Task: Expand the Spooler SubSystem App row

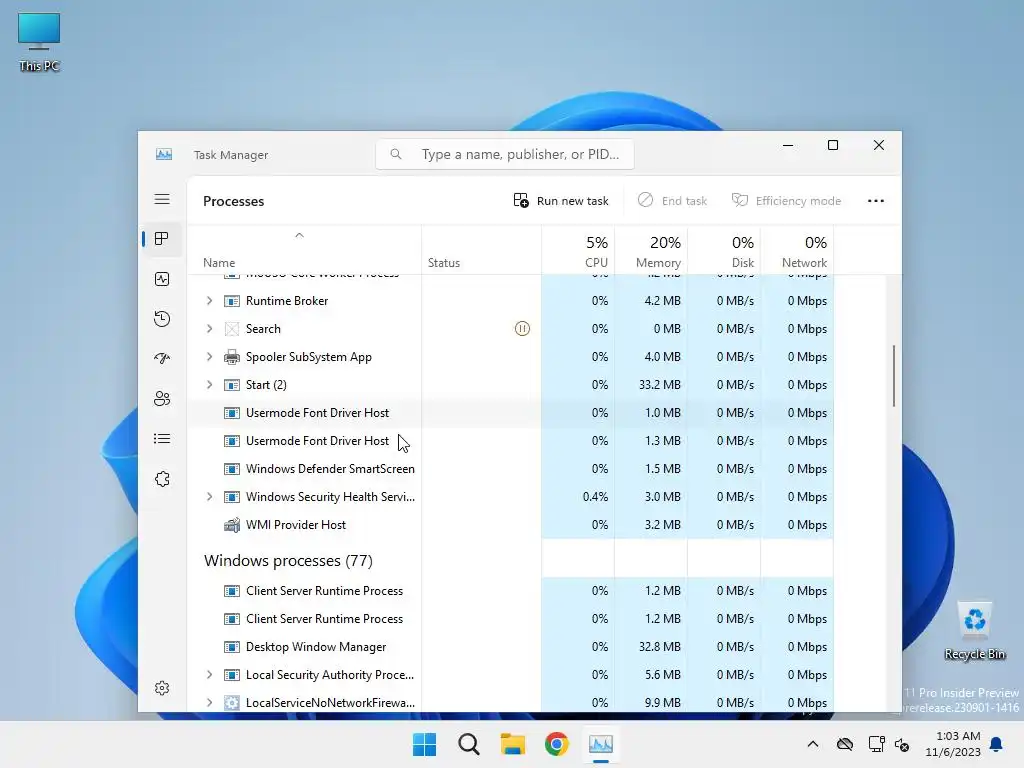Action: point(209,357)
